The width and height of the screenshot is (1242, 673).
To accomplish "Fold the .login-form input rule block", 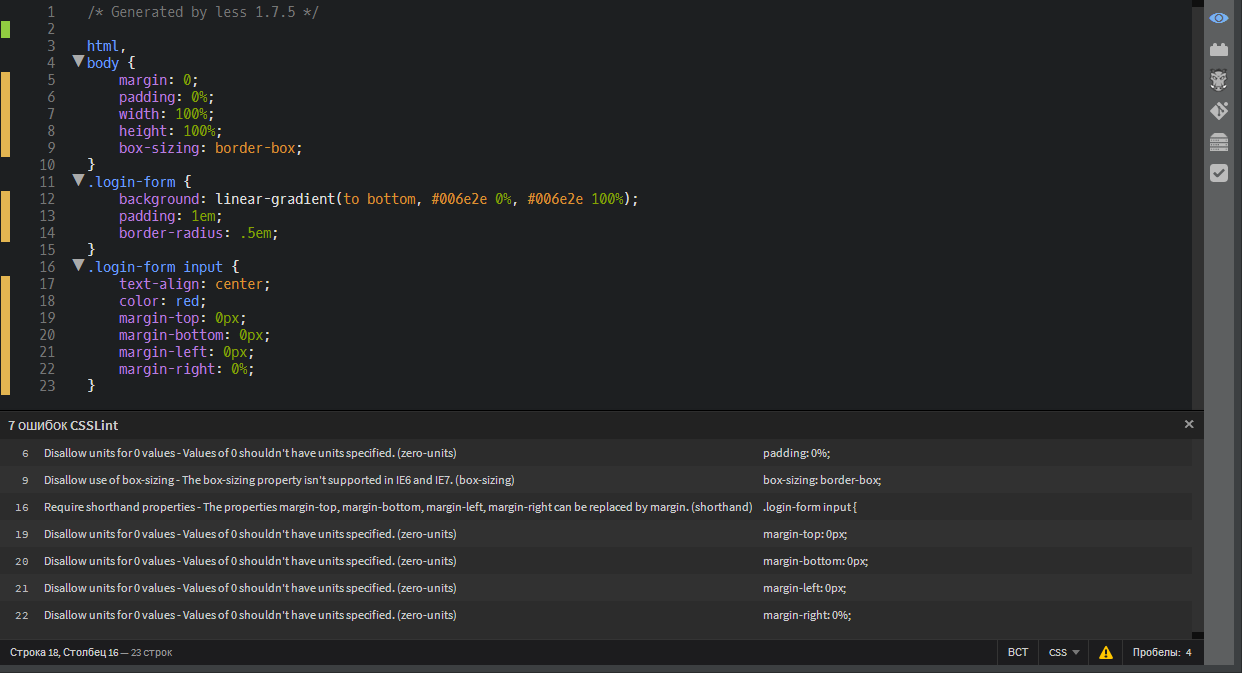I will 78,266.
